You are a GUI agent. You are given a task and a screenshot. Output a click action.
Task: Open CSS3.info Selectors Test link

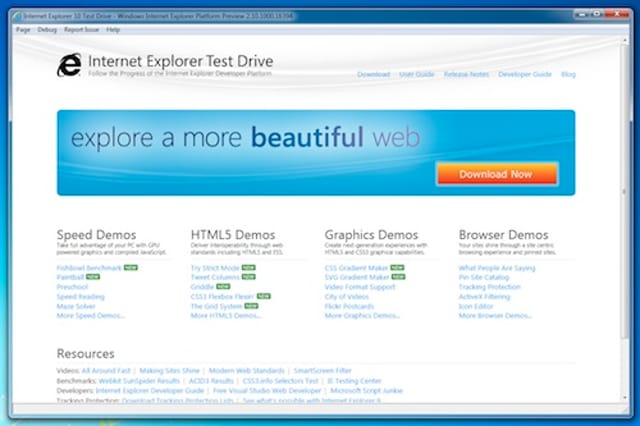coord(280,381)
